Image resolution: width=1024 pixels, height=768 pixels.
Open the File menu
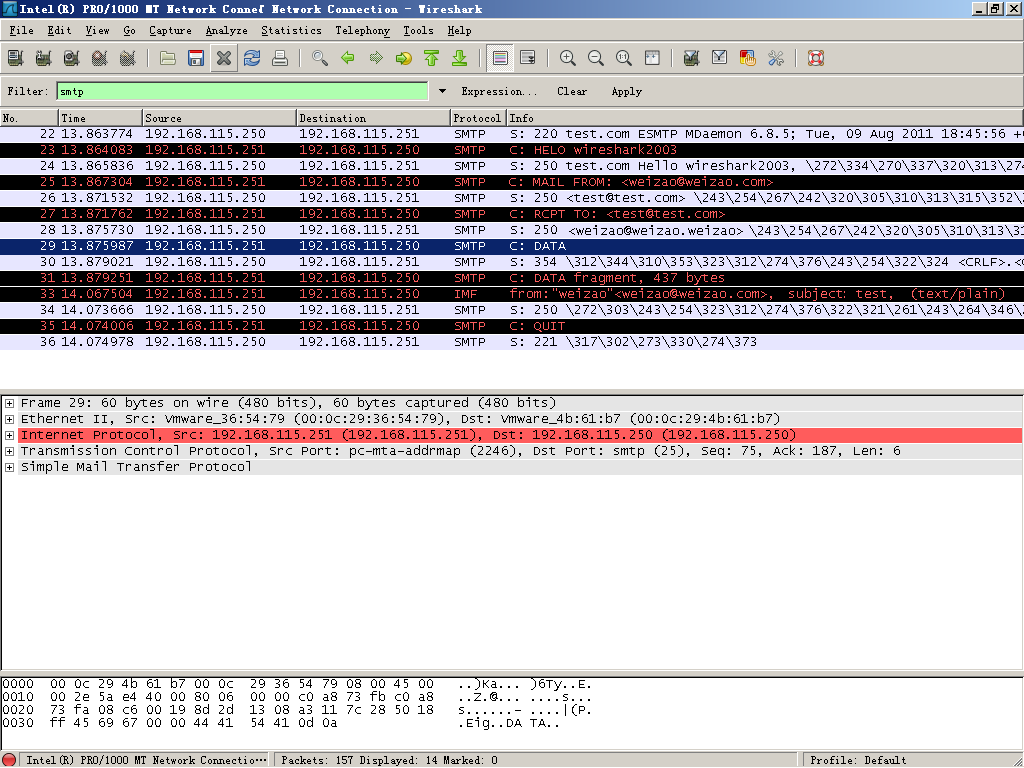pyautogui.click(x=22, y=31)
